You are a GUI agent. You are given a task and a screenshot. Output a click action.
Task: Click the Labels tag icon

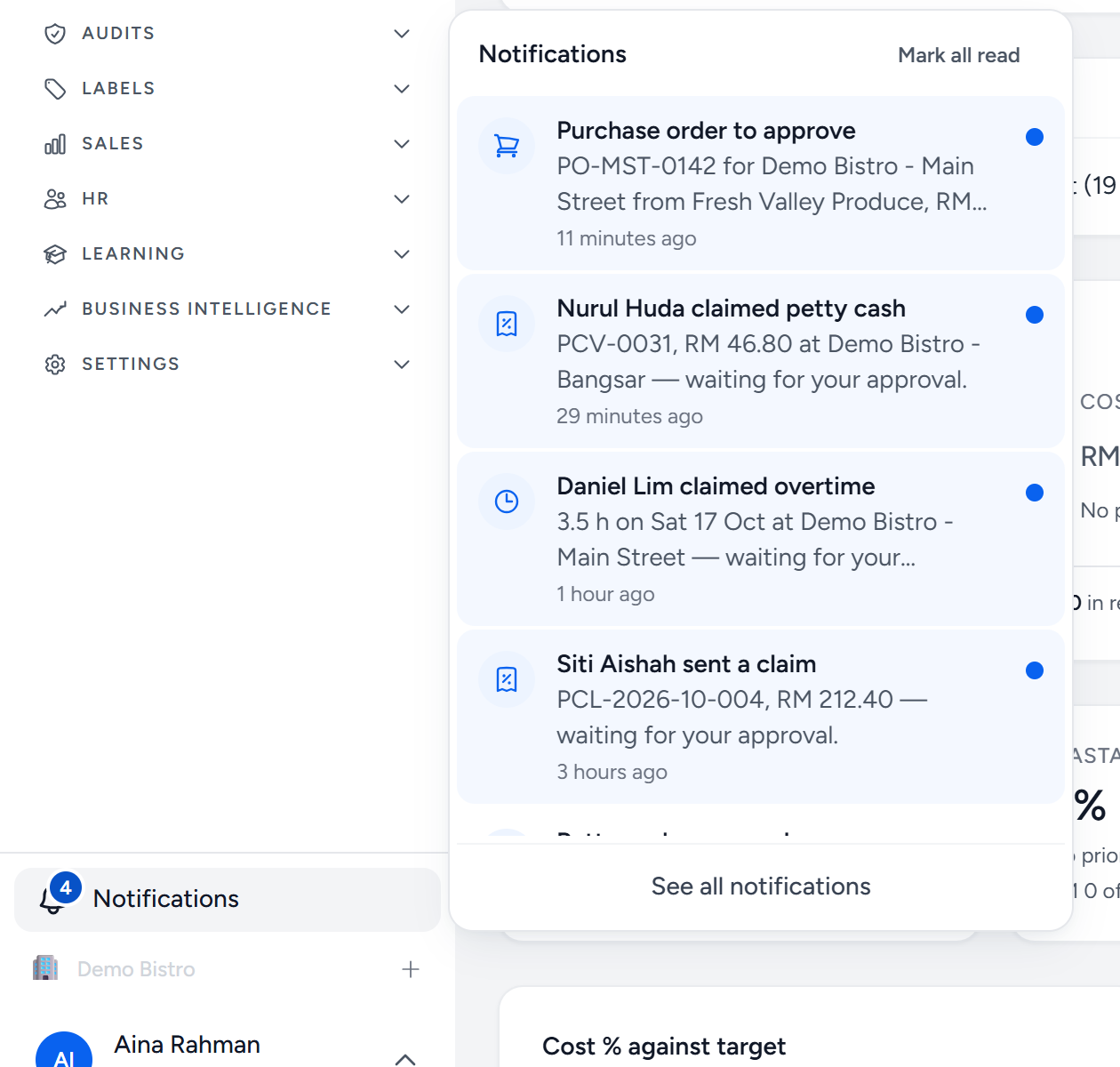tap(55, 89)
